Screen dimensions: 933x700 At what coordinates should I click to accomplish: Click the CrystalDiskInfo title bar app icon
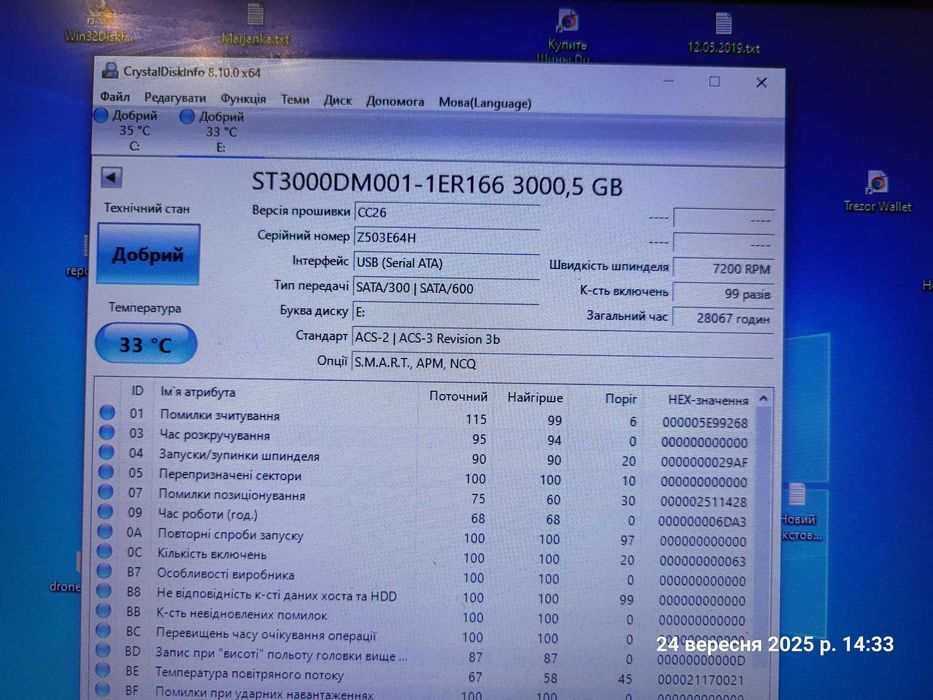click(110, 71)
